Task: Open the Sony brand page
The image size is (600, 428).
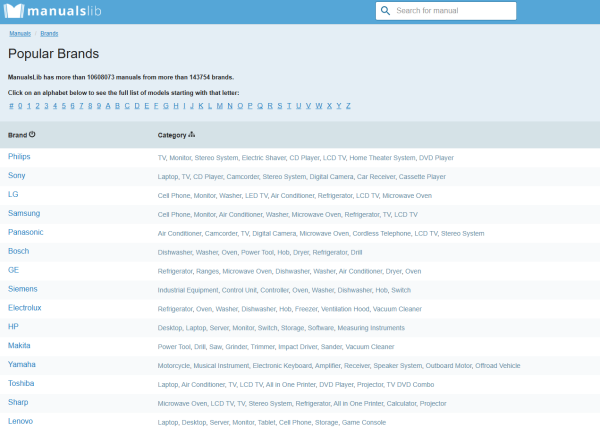Action: [16, 176]
